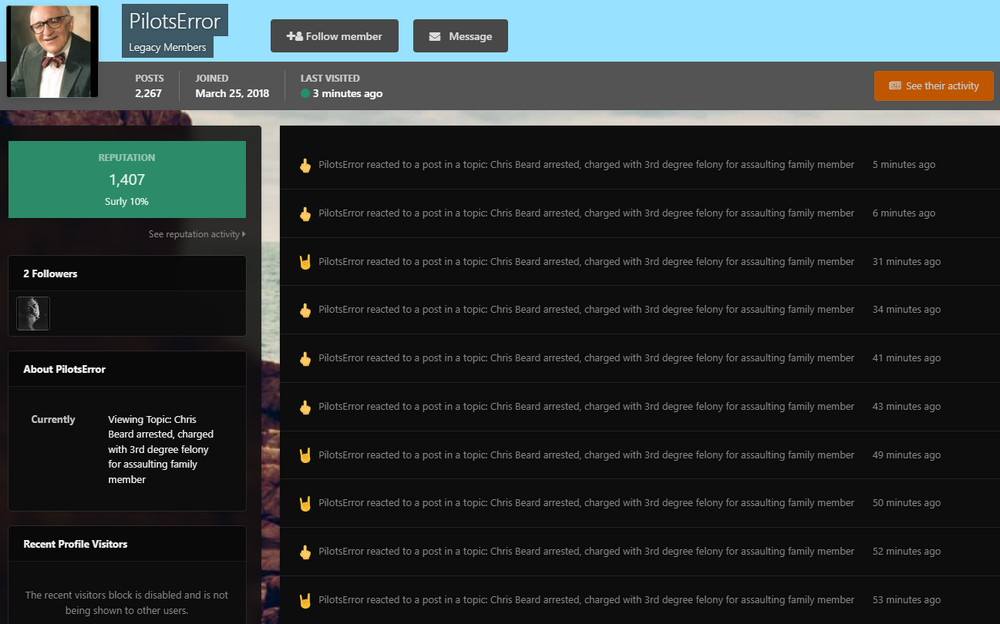Expand See reputation activity
This screenshot has height=624, width=1000.
pyautogui.click(x=196, y=234)
